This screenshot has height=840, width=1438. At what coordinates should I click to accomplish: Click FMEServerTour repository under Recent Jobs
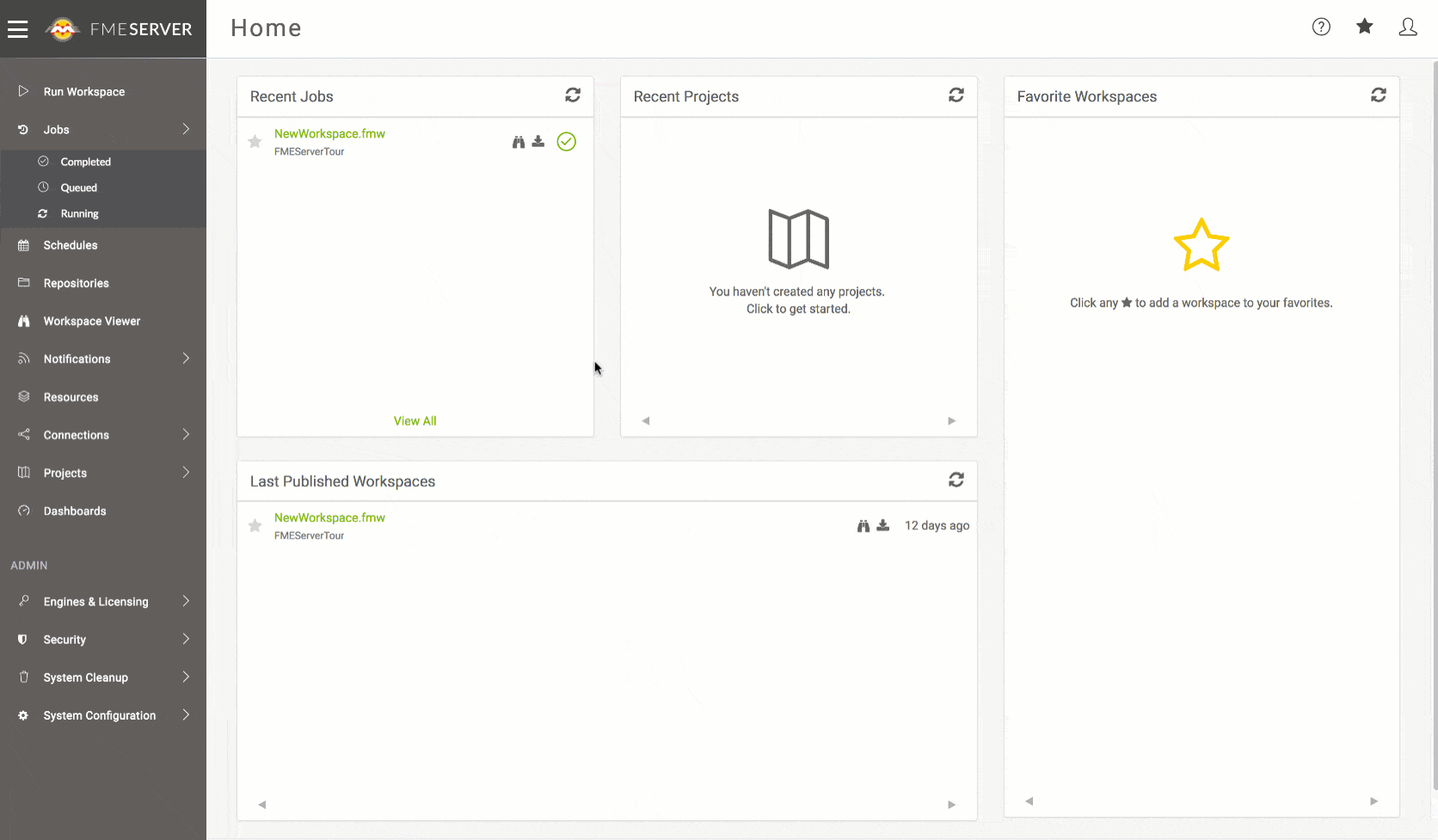309,151
